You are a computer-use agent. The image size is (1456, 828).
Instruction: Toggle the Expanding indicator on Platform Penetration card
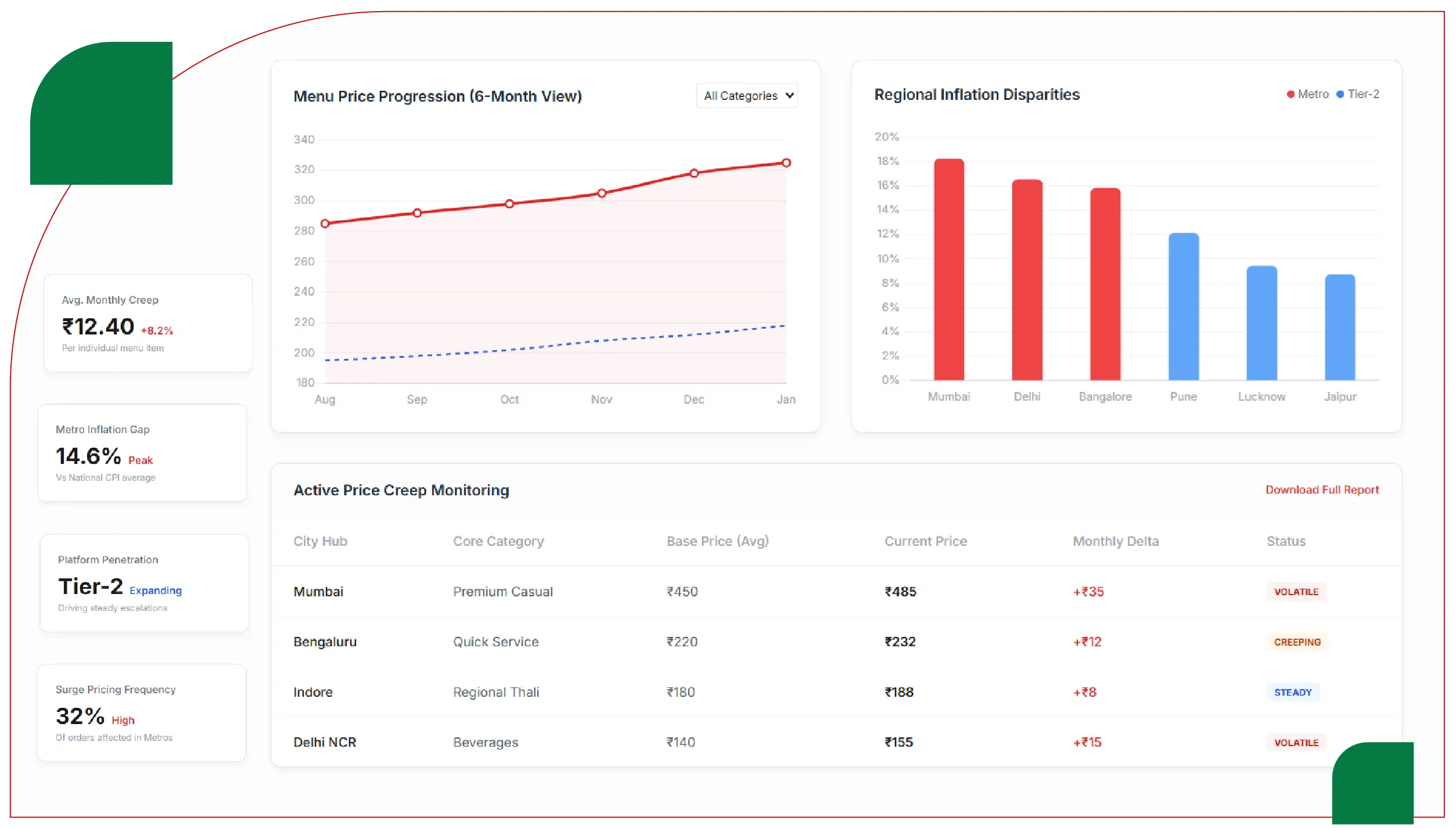tap(154, 591)
